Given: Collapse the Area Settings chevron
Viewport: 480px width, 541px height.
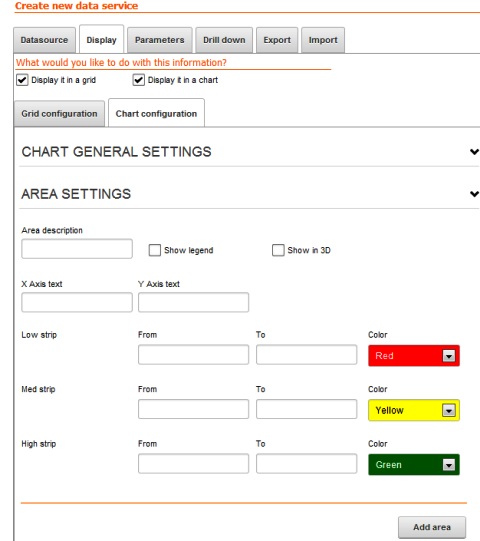Looking at the screenshot, I should pyautogui.click(x=474, y=194).
